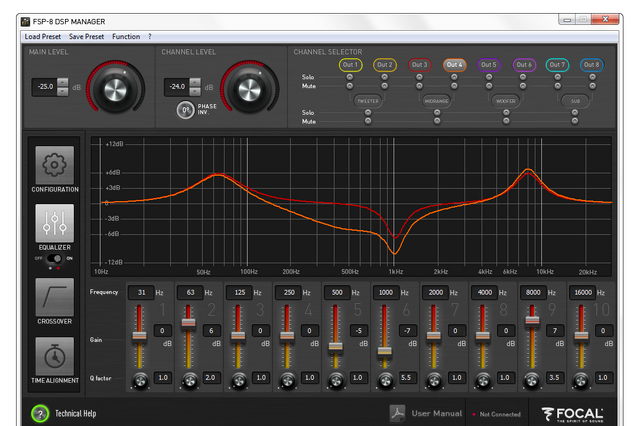640x426 pixels.
Task: Click the band 5 gain value -5
Action: (x=358, y=331)
